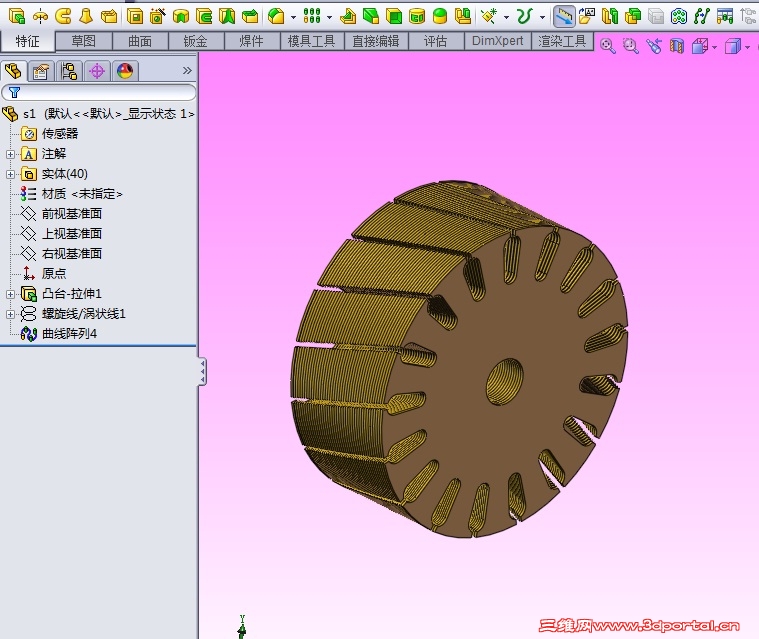This screenshot has width=759, height=639.
Task: Open the DimXpertManager panel tab
Action: tap(97, 72)
